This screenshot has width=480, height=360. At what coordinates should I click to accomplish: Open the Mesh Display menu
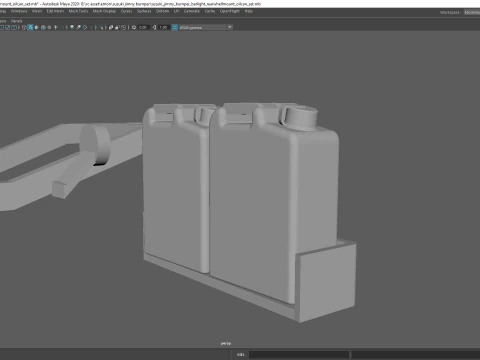point(104,11)
